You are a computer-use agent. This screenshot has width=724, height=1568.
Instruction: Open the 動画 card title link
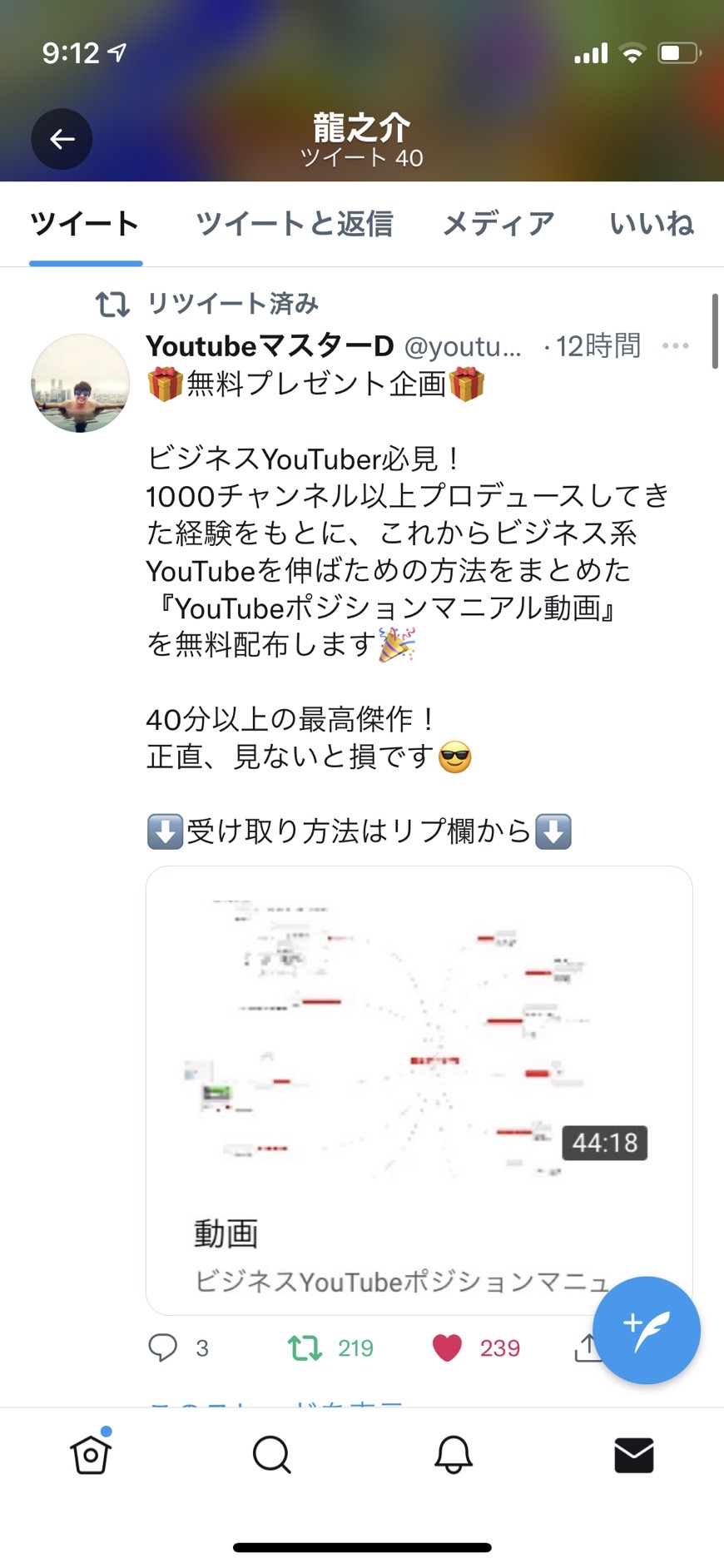(x=226, y=1233)
